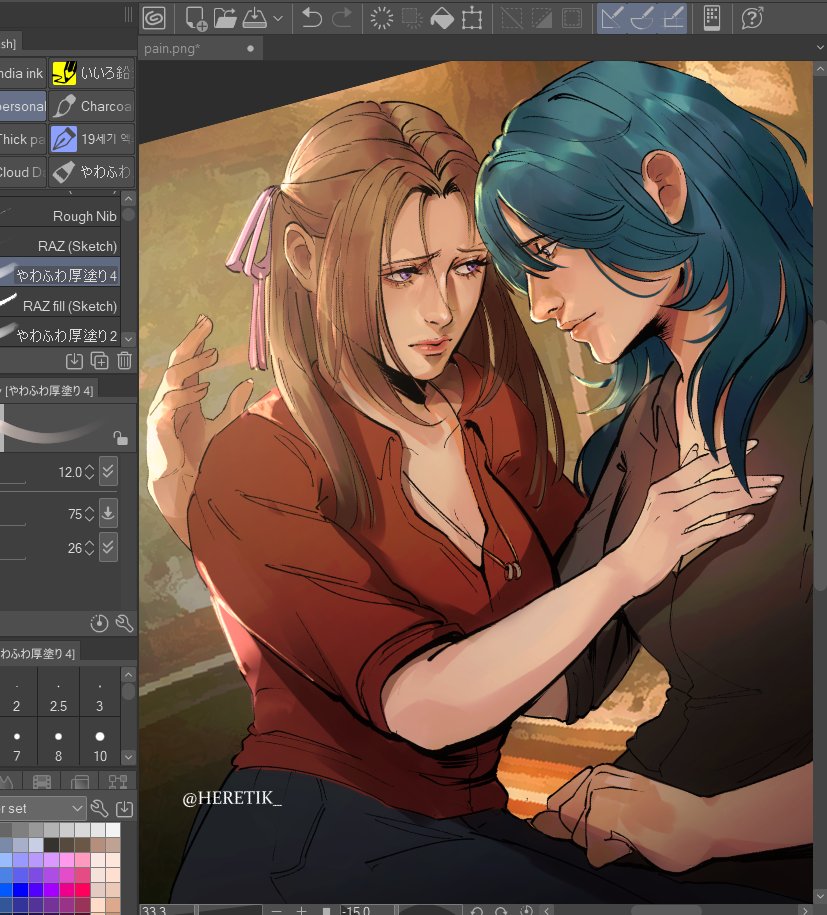Select brush size preset 8
827x915 pixels.
[58, 743]
